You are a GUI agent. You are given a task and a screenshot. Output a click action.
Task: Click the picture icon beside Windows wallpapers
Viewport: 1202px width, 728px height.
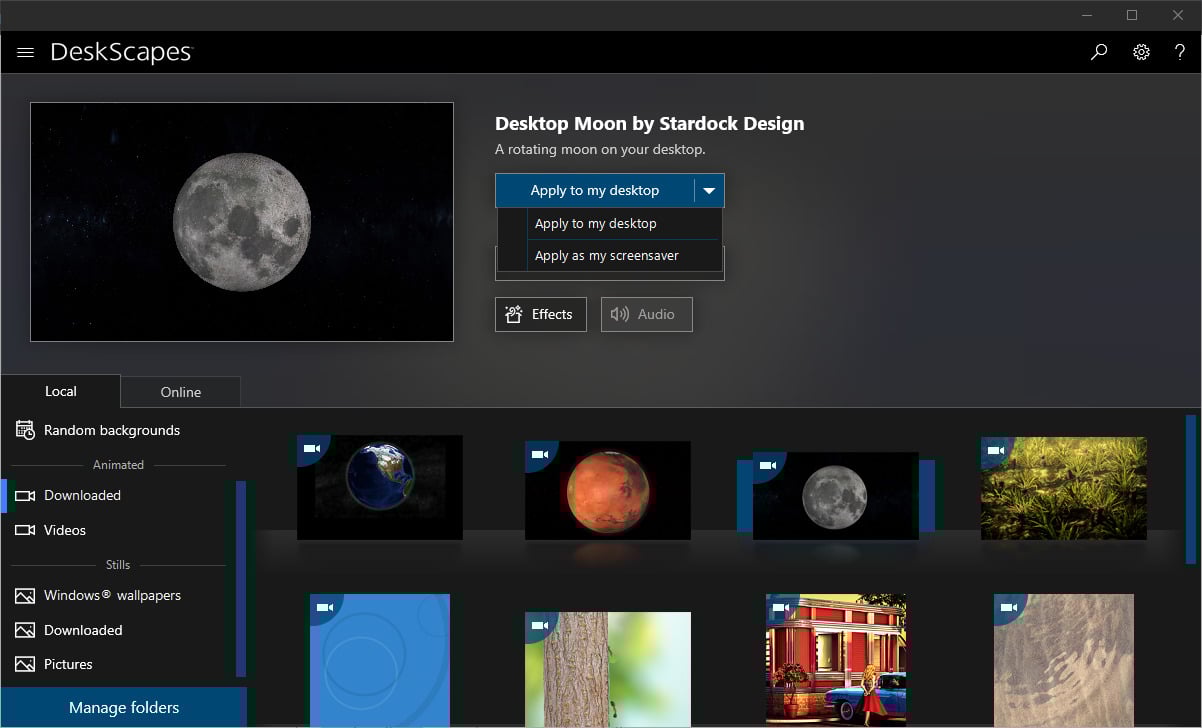25,596
